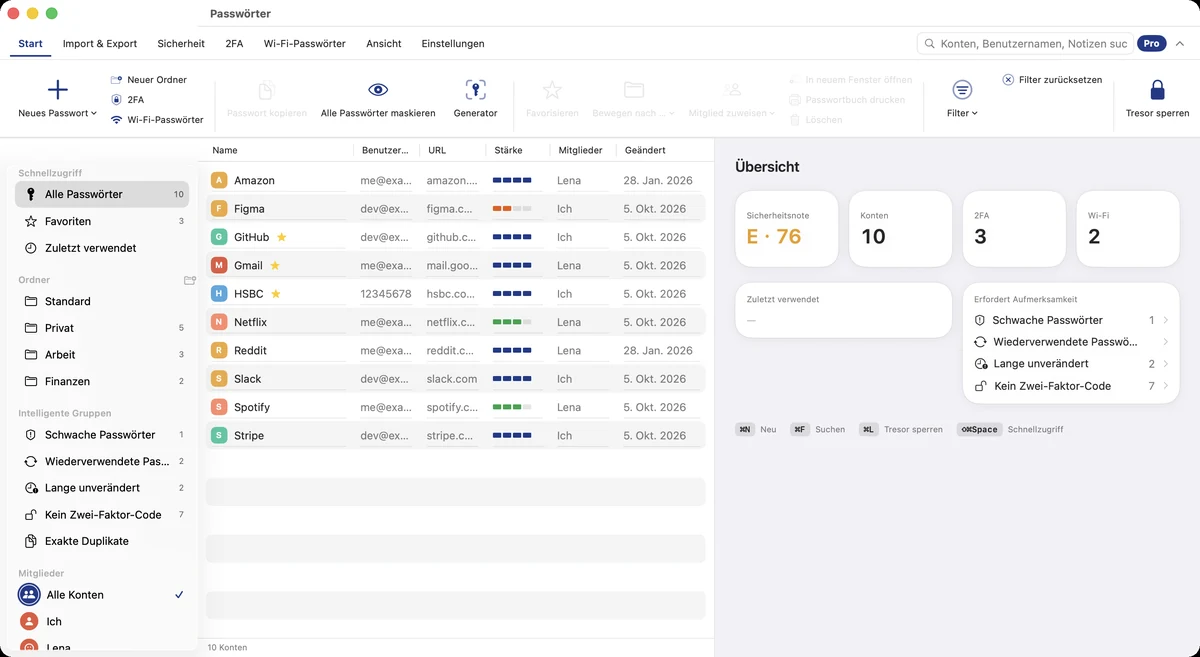Expand Lange unverändert in the overview card
Viewport: 1200px width, 657px height.
tap(1166, 364)
